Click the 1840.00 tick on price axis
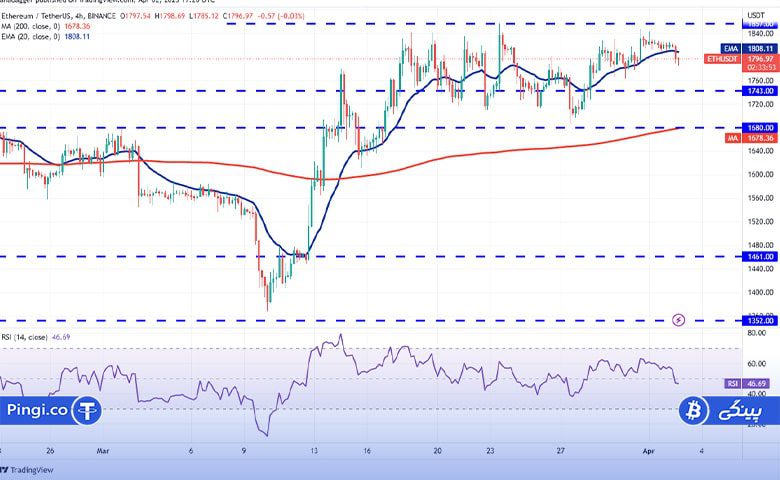The width and height of the screenshot is (780, 480). pos(761,34)
